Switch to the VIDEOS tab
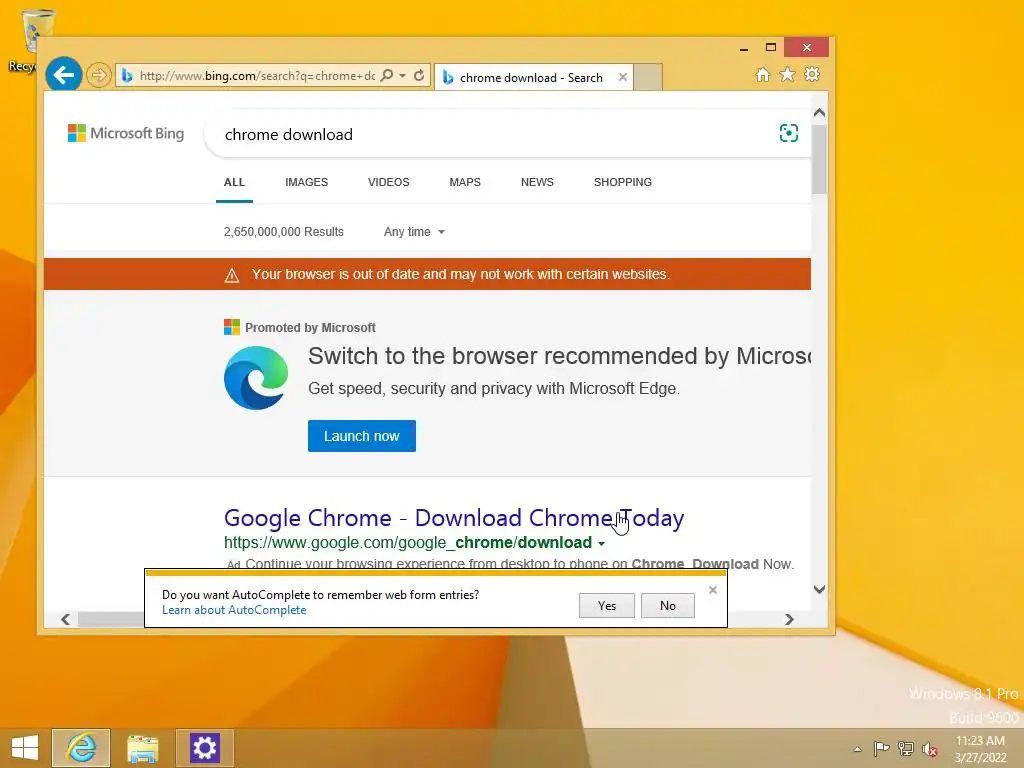This screenshot has width=1024, height=768. click(389, 182)
